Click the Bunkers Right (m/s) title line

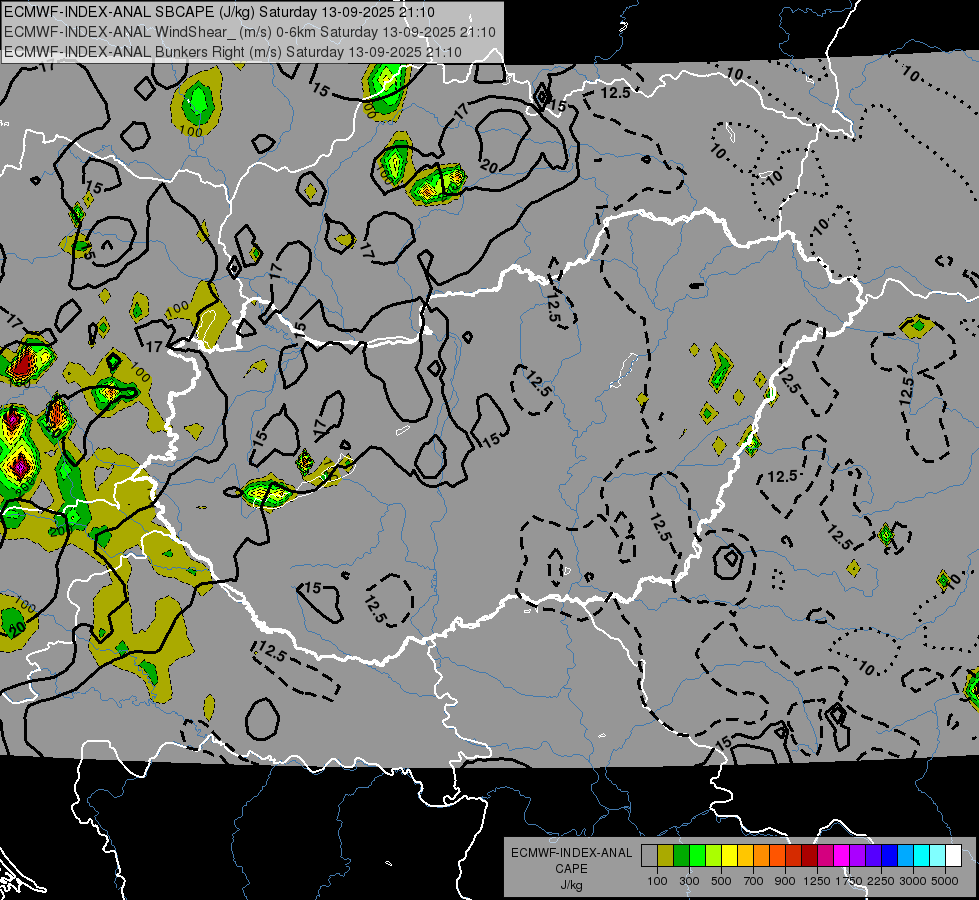pyautogui.click(x=233, y=52)
